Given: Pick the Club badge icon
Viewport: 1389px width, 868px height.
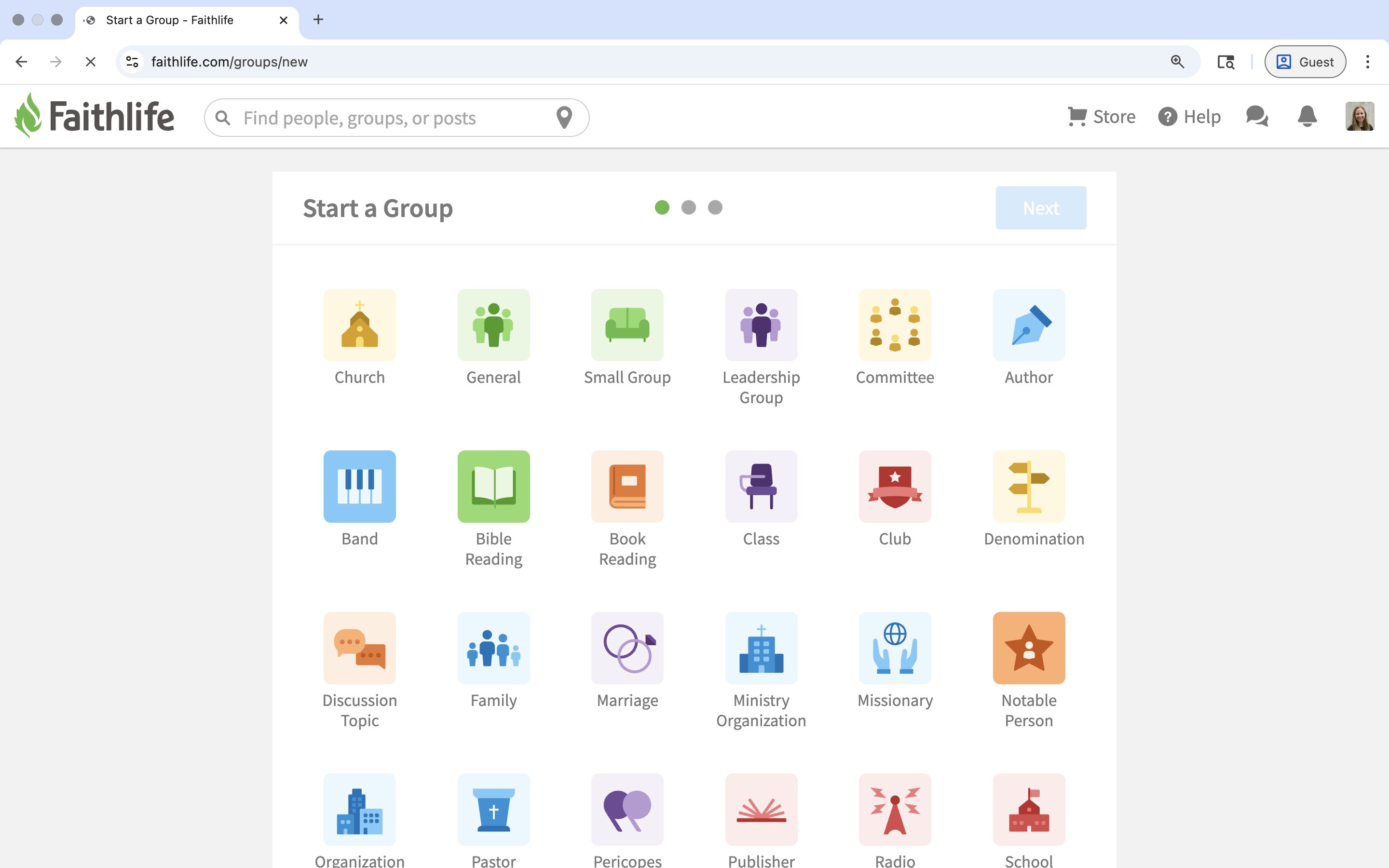Looking at the screenshot, I should coord(895,486).
